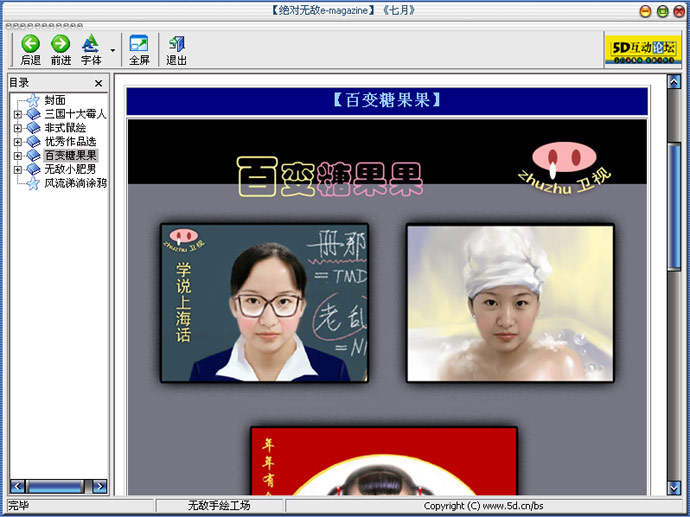This screenshot has height=517, width=690.
Task: Click content scrollbar up arrow
Action: coord(674,81)
